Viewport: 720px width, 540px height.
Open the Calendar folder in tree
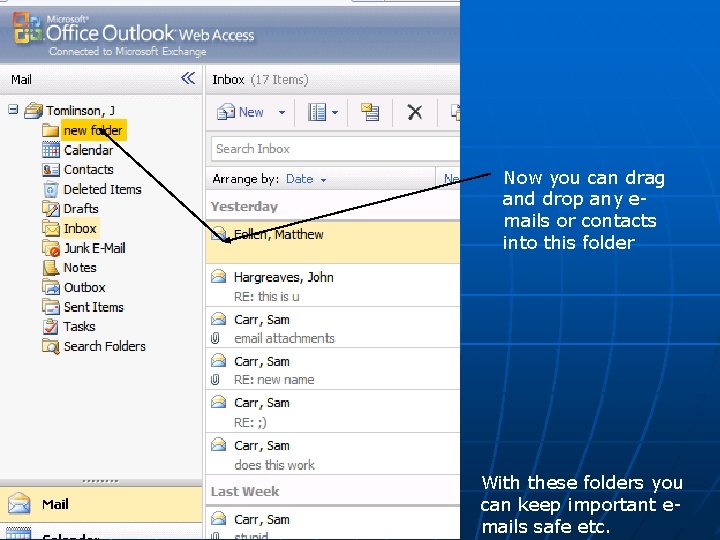88,150
